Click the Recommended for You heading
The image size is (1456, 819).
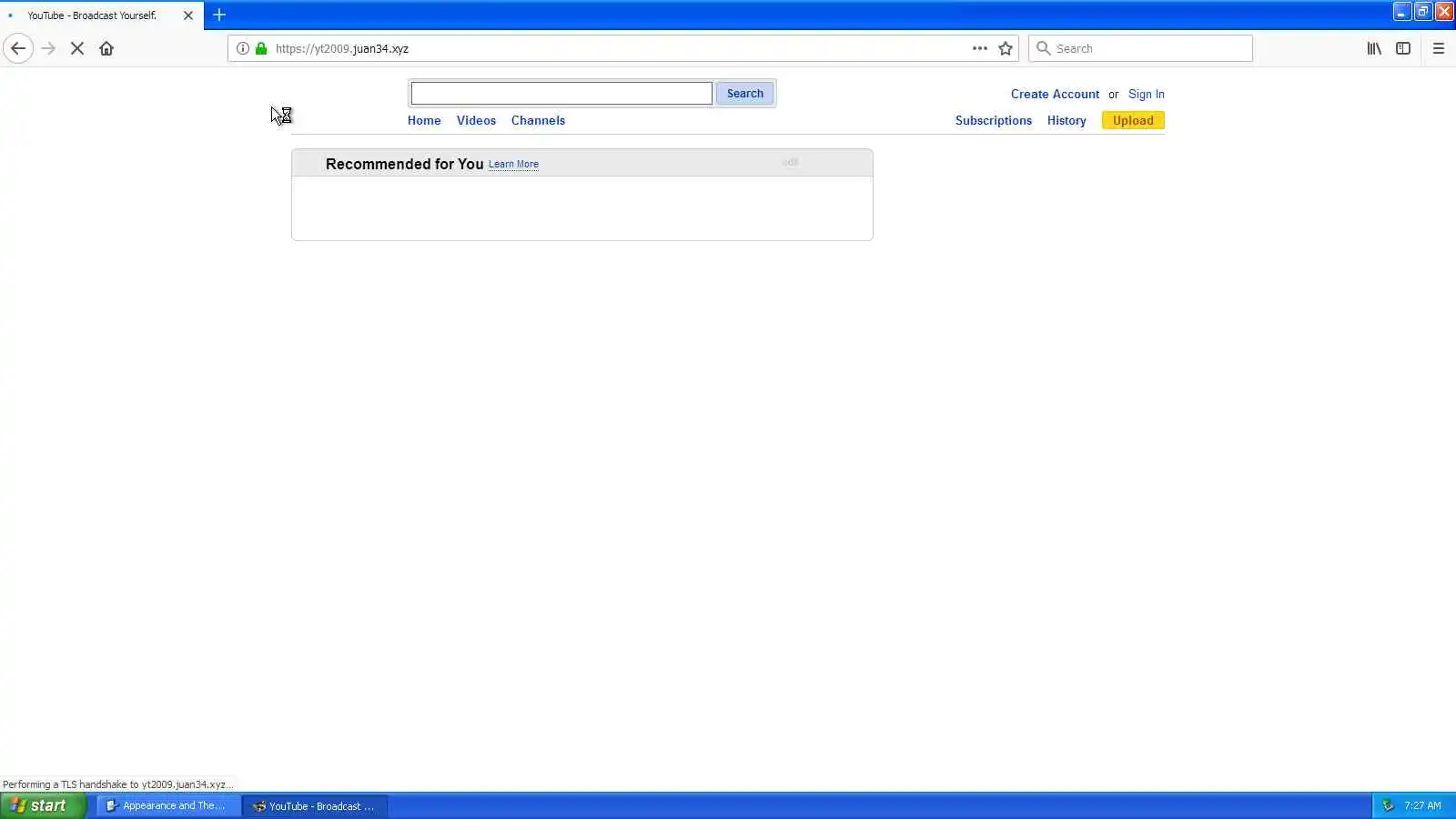click(404, 164)
